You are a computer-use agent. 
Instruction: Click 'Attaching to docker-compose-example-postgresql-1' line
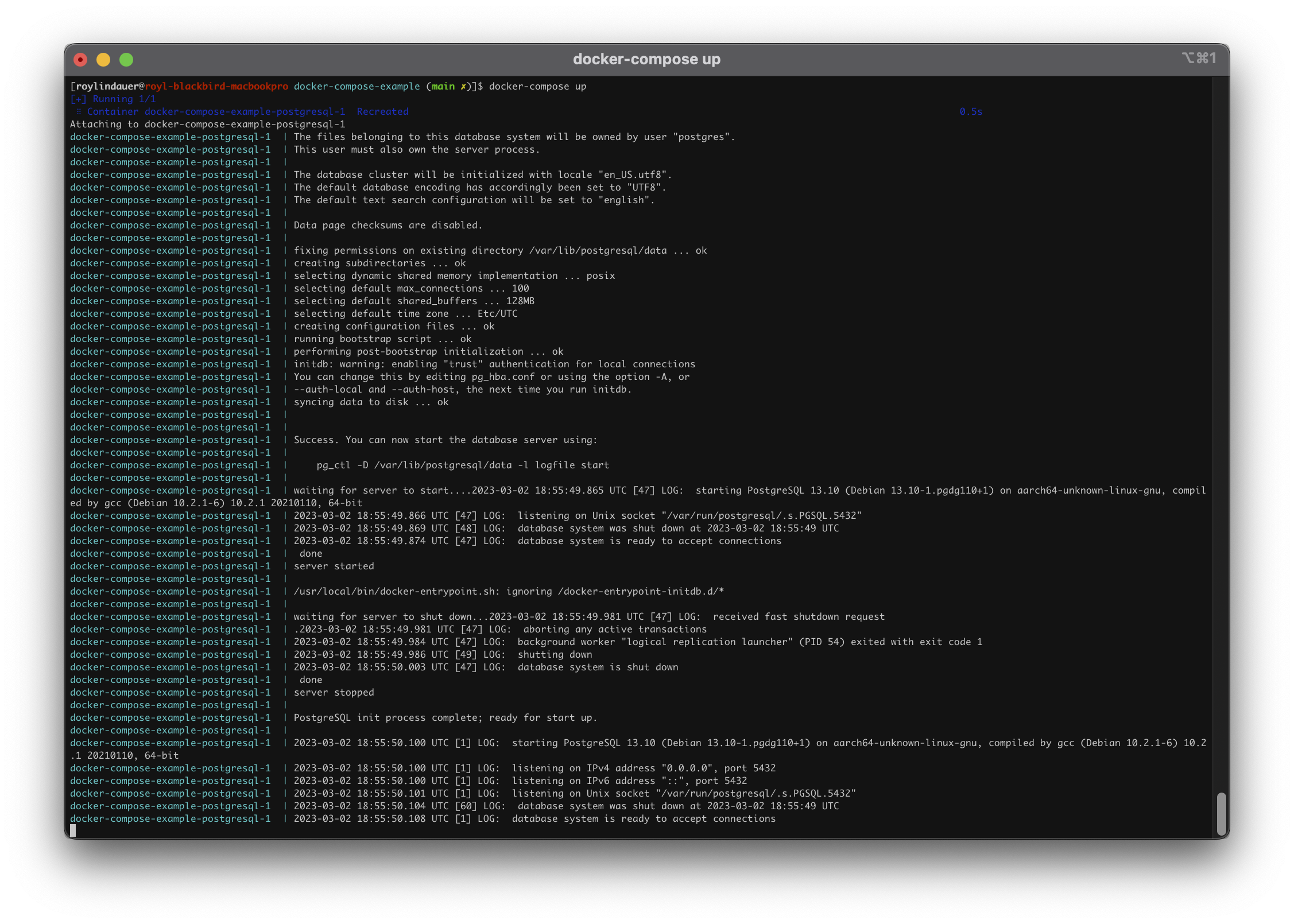coord(208,125)
